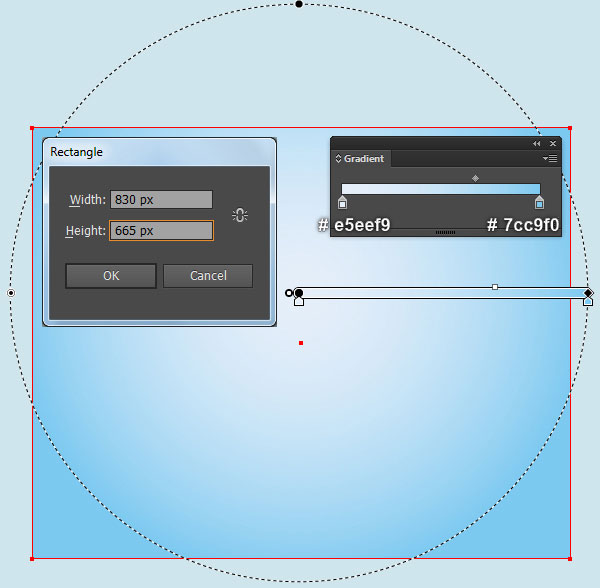Screen dimensions: 600x588
Task: Toggle the constrain proportions link icon
Action: coord(240,215)
